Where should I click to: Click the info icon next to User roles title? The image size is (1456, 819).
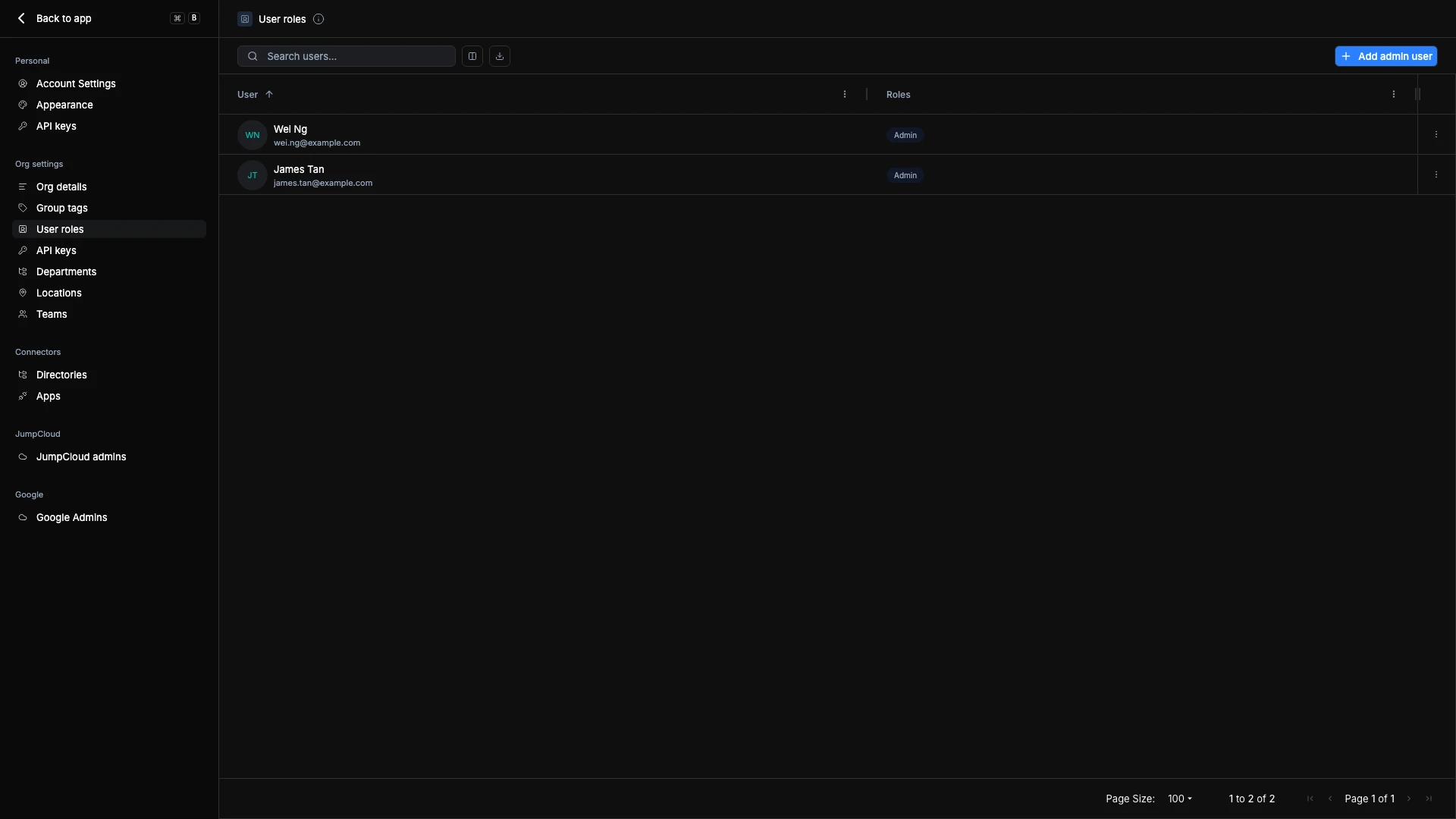[318, 19]
